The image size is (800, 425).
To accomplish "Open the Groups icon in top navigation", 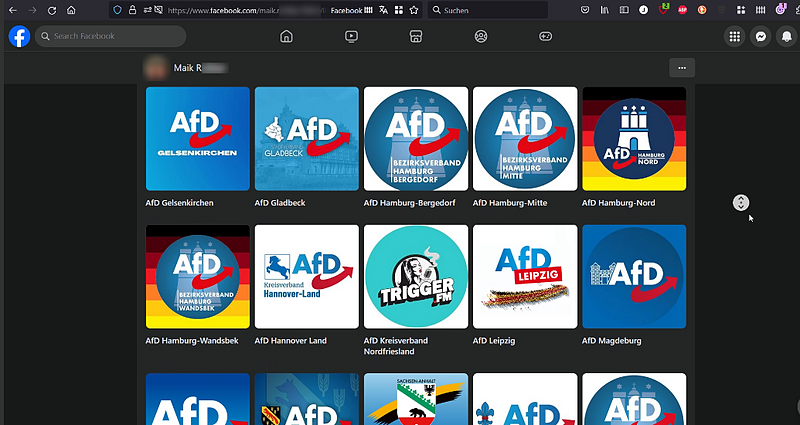I will 481,36.
